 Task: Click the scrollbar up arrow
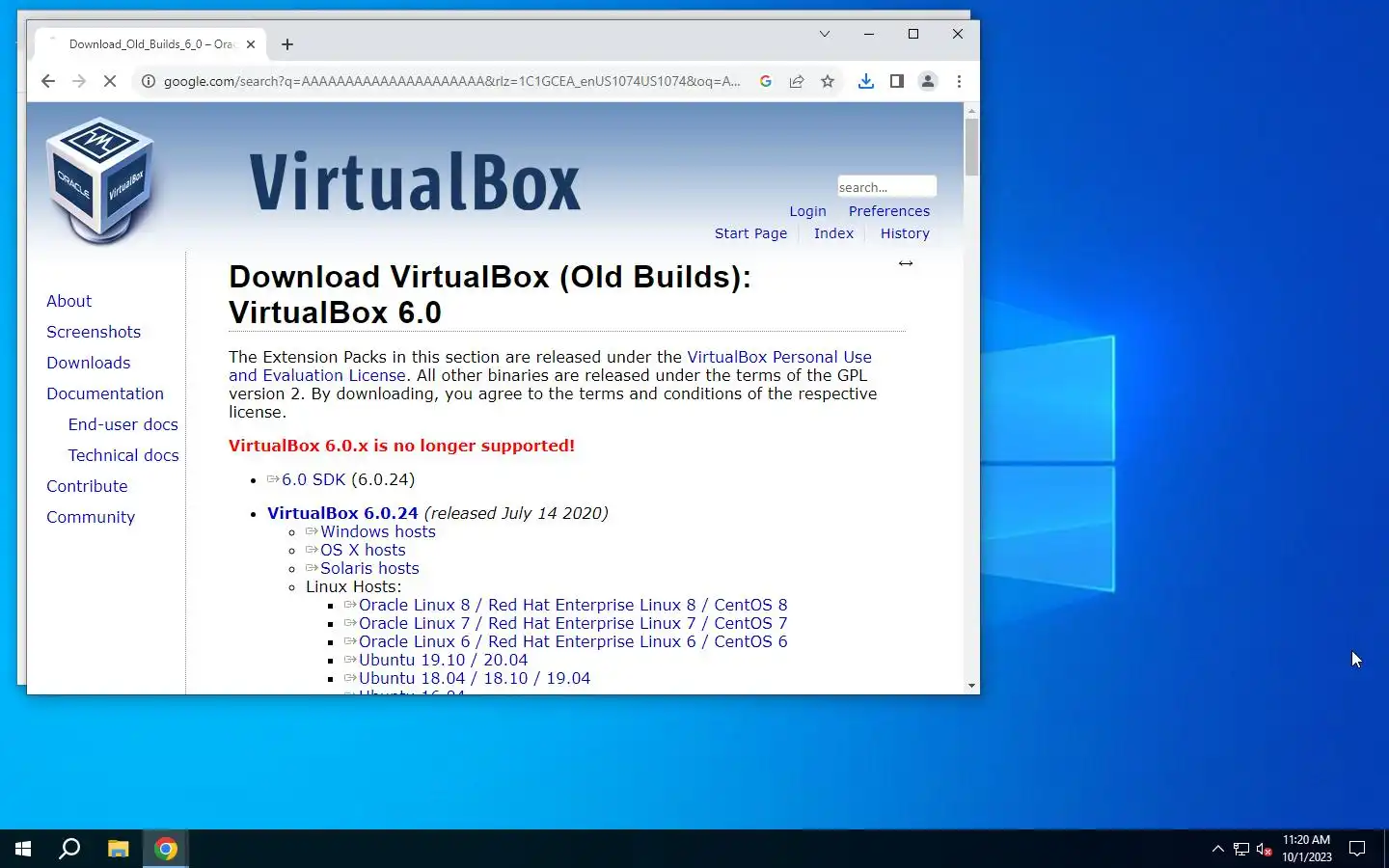[x=971, y=110]
